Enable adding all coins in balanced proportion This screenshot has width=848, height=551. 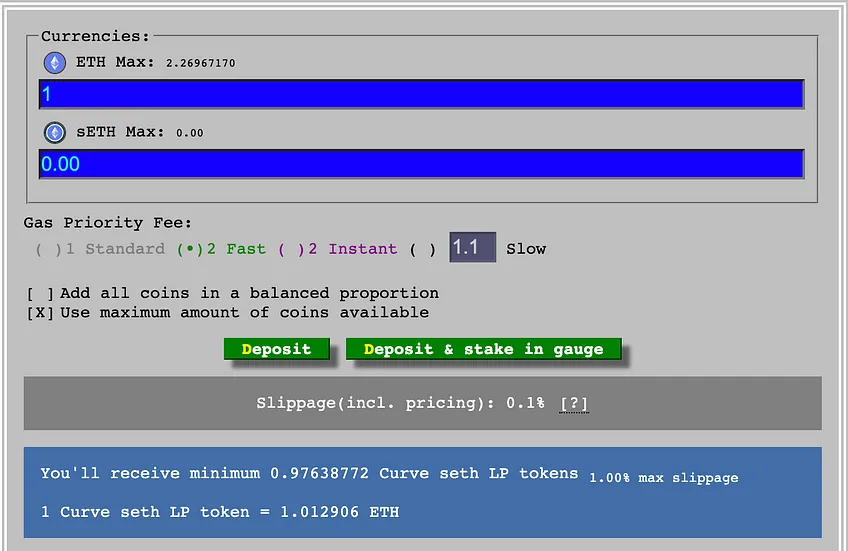click(x=41, y=294)
